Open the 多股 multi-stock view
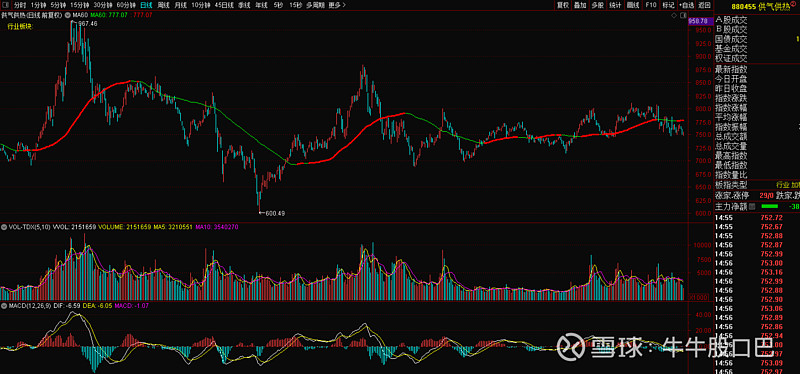 [x=597, y=5]
